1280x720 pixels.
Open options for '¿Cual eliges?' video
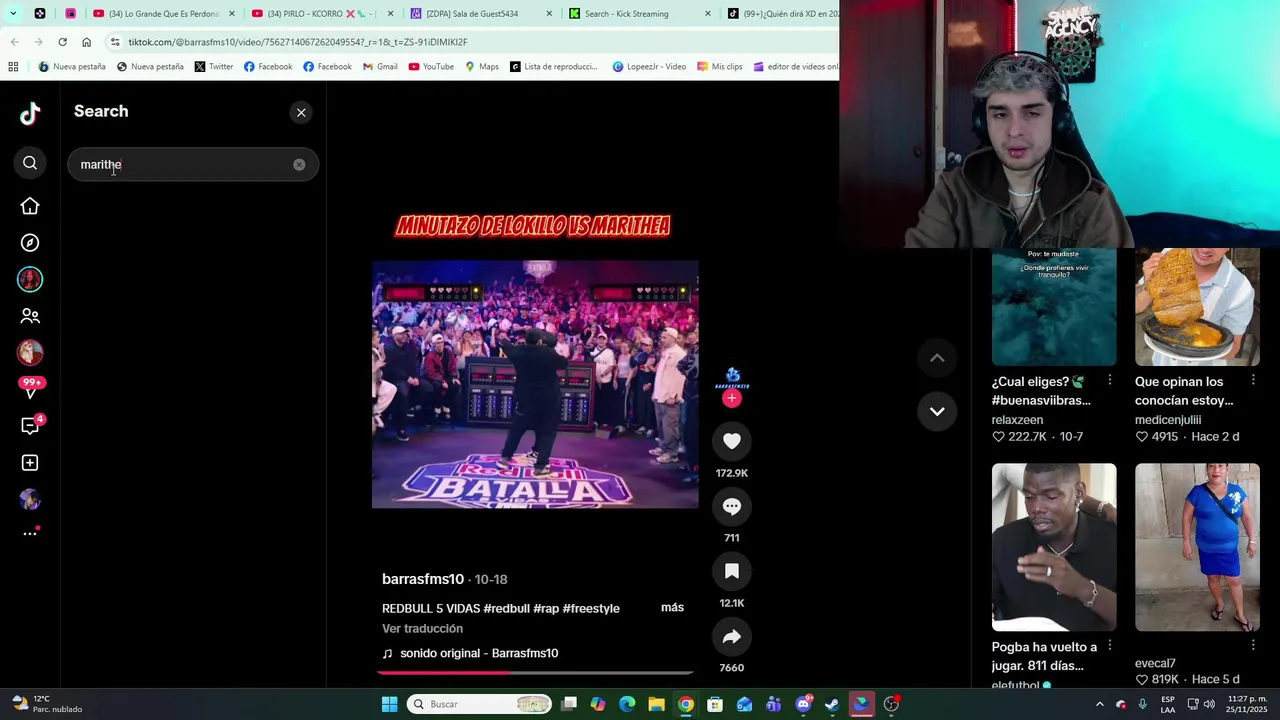click(x=1110, y=381)
